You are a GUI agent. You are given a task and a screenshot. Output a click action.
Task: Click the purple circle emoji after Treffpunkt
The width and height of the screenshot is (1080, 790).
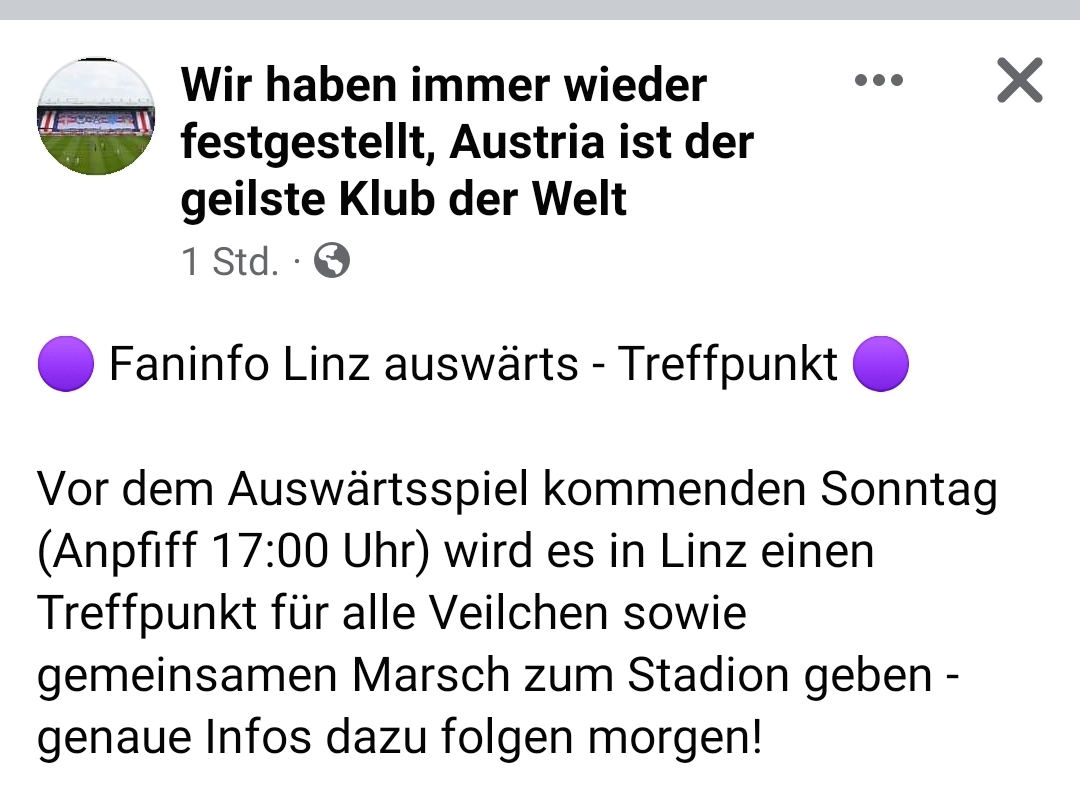(x=881, y=364)
